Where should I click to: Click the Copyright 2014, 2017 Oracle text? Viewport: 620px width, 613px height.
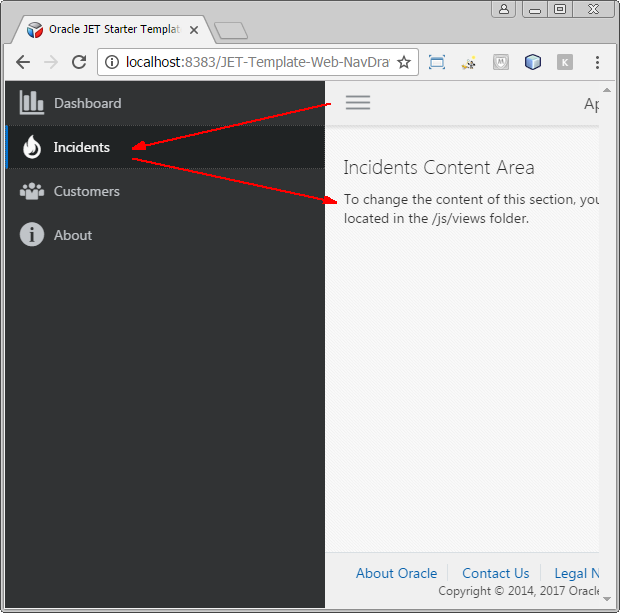click(518, 591)
